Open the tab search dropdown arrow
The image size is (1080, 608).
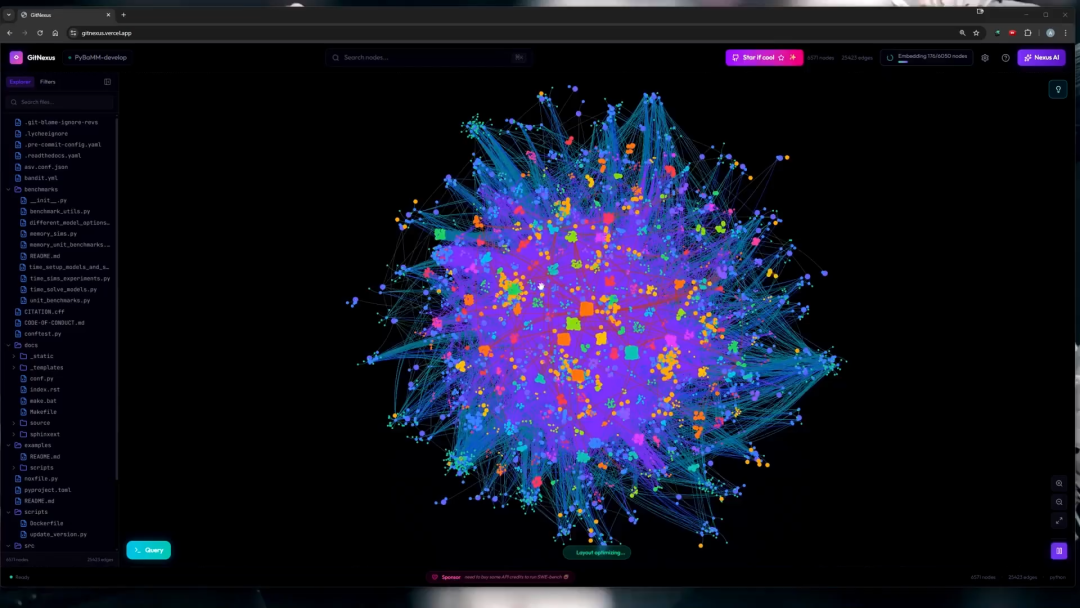(x=8, y=14)
